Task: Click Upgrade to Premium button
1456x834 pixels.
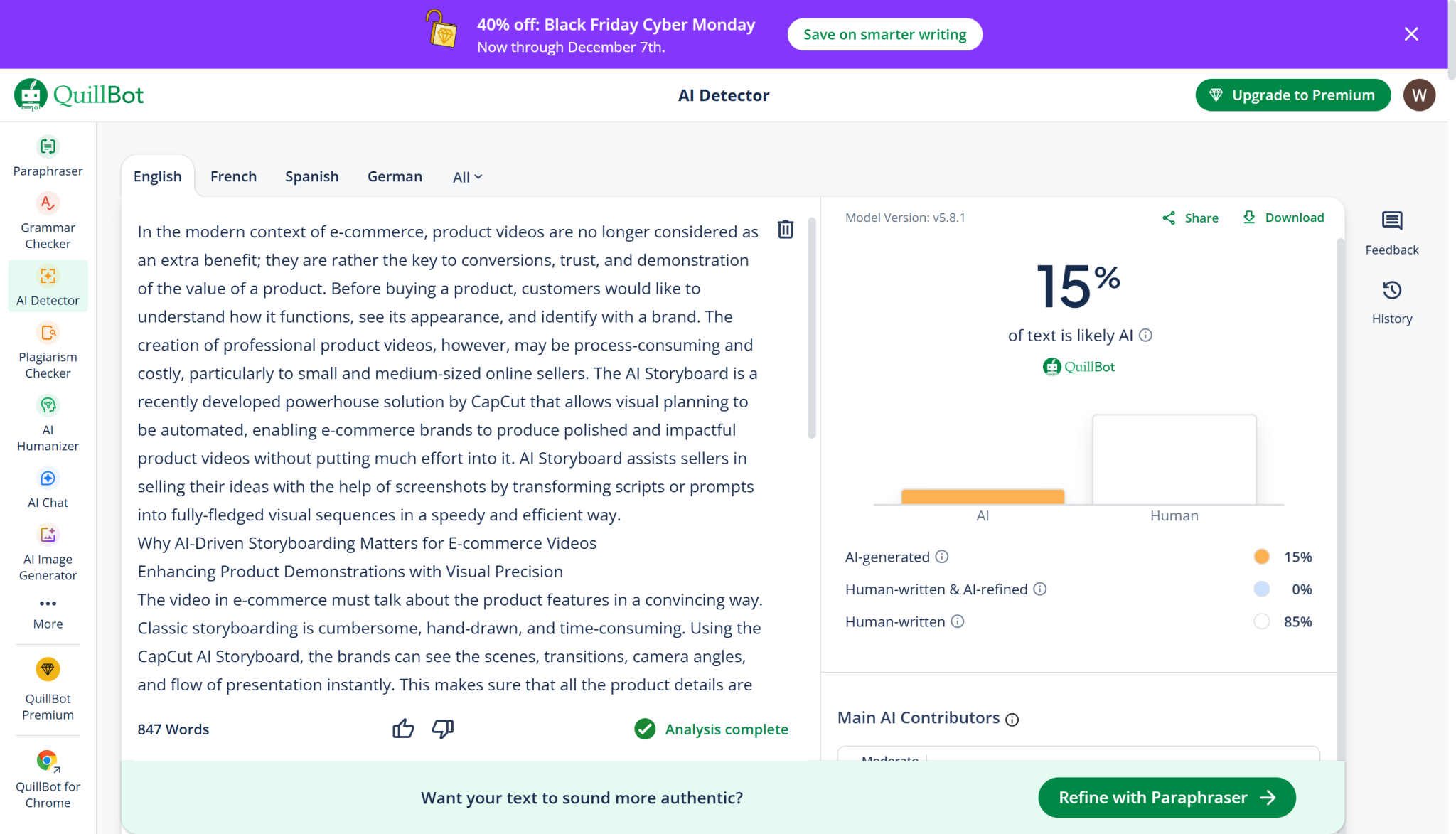Action: point(1292,95)
